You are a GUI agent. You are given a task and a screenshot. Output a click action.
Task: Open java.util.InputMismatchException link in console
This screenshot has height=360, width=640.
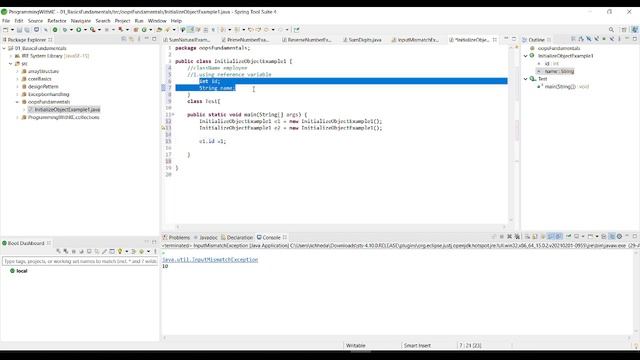[210, 260]
